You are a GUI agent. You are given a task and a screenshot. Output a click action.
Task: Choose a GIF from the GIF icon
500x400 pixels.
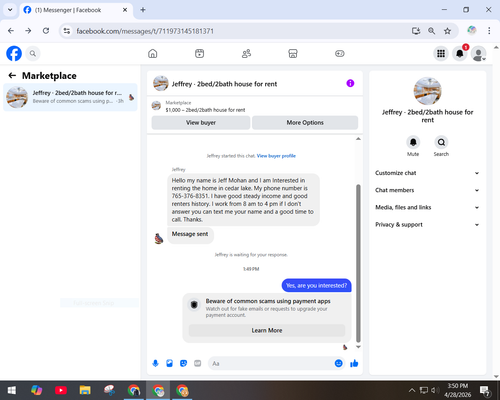[x=198, y=363]
